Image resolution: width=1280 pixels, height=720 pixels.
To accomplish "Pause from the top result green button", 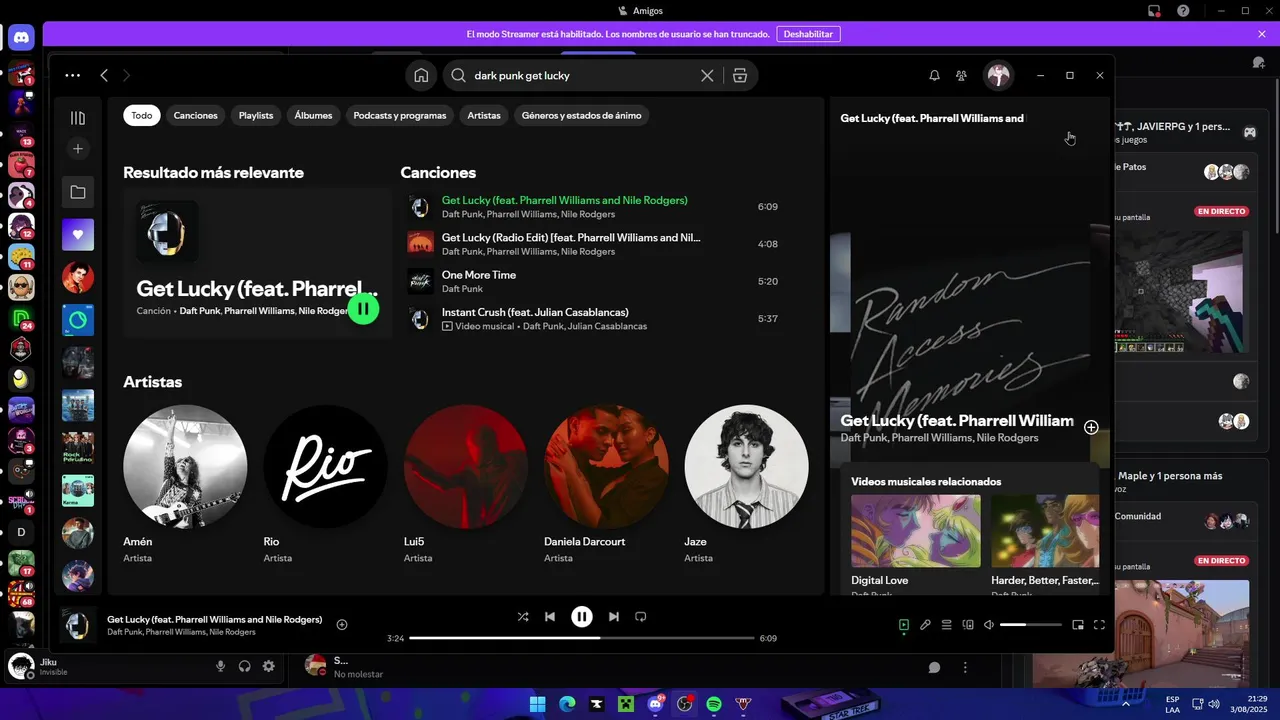I will 363,309.
